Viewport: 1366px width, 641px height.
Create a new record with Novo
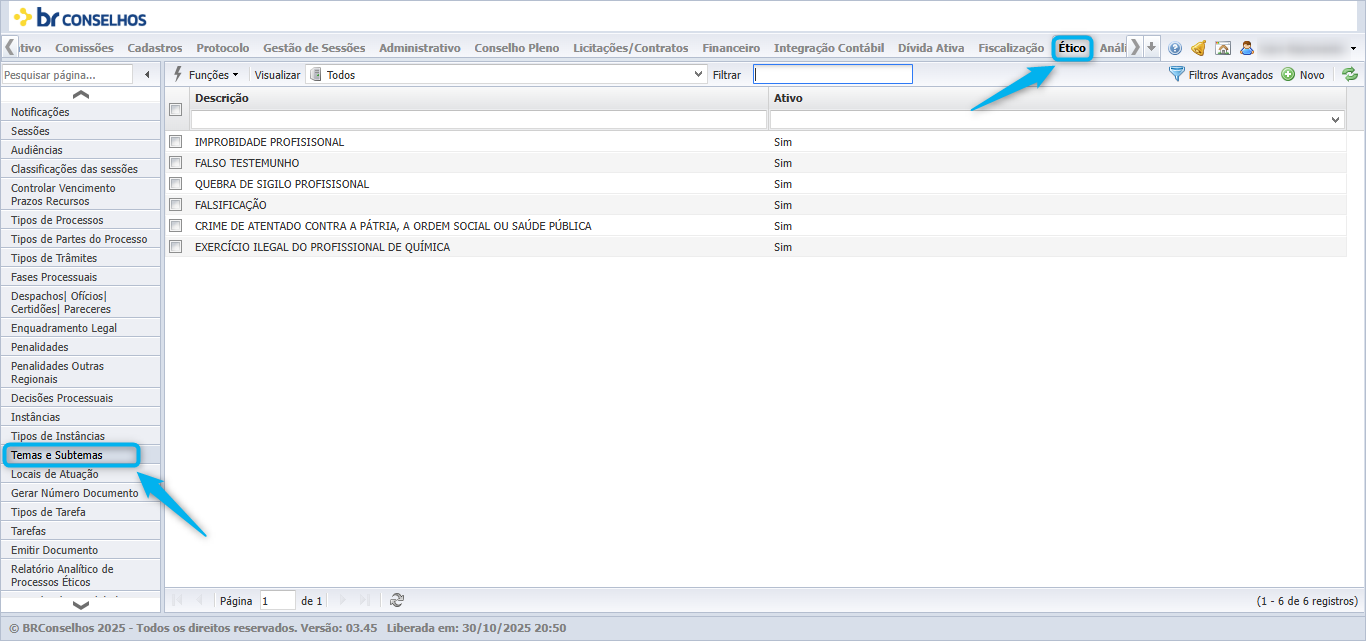click(x=1303, y=75)
